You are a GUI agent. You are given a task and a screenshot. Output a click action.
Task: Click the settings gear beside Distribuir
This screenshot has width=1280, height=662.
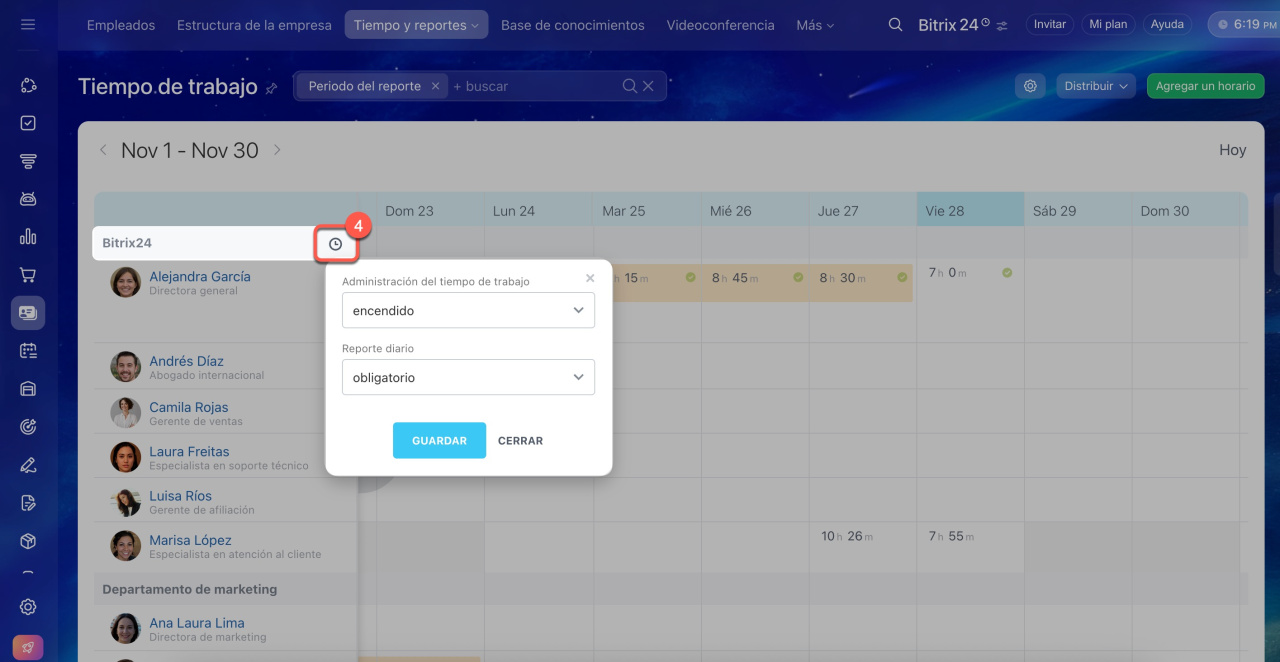click(x=1030, y=86)
